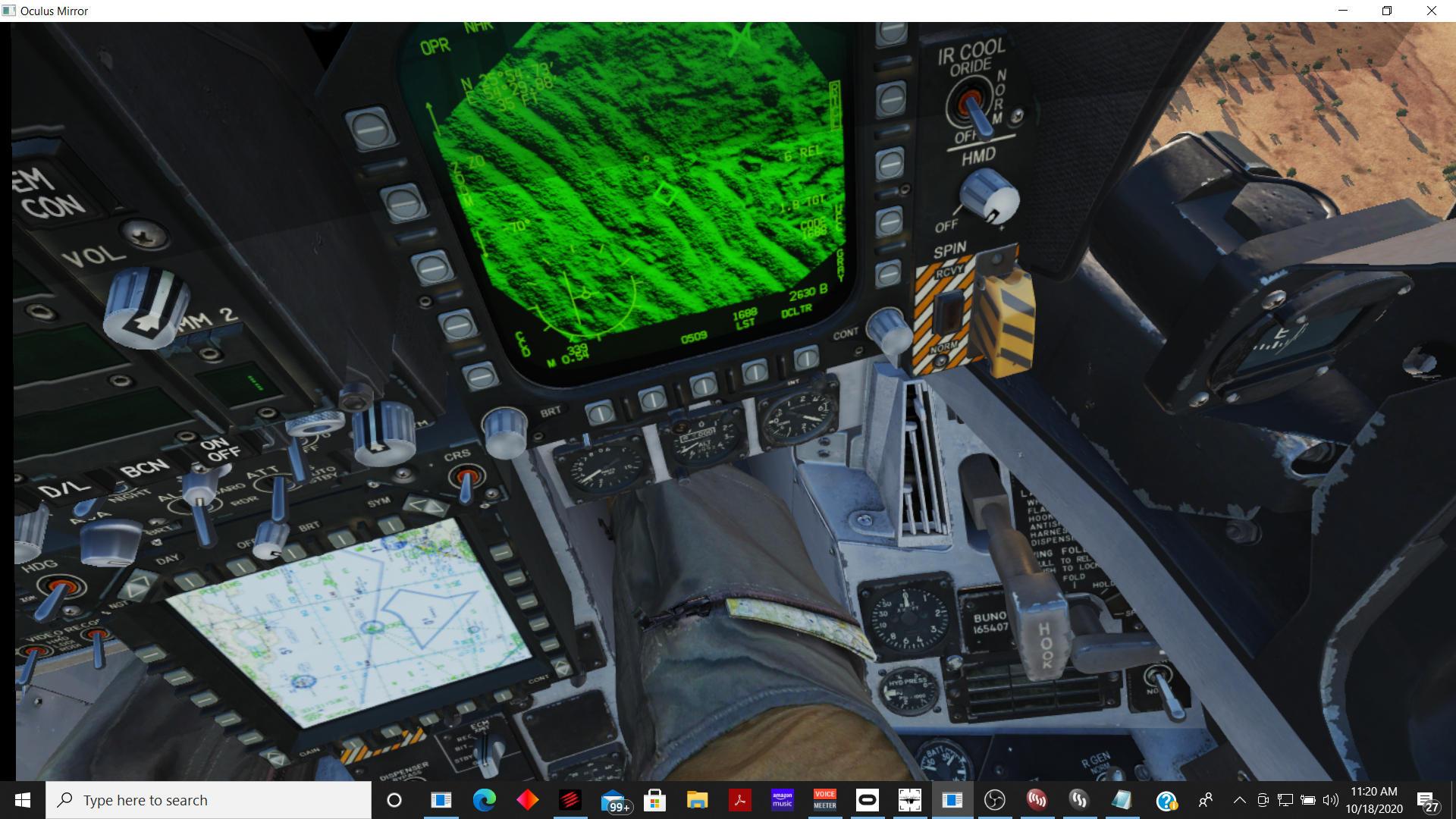Open the Get Help question mark icon
The image size is (1456, 819).
click(1166, 800)
